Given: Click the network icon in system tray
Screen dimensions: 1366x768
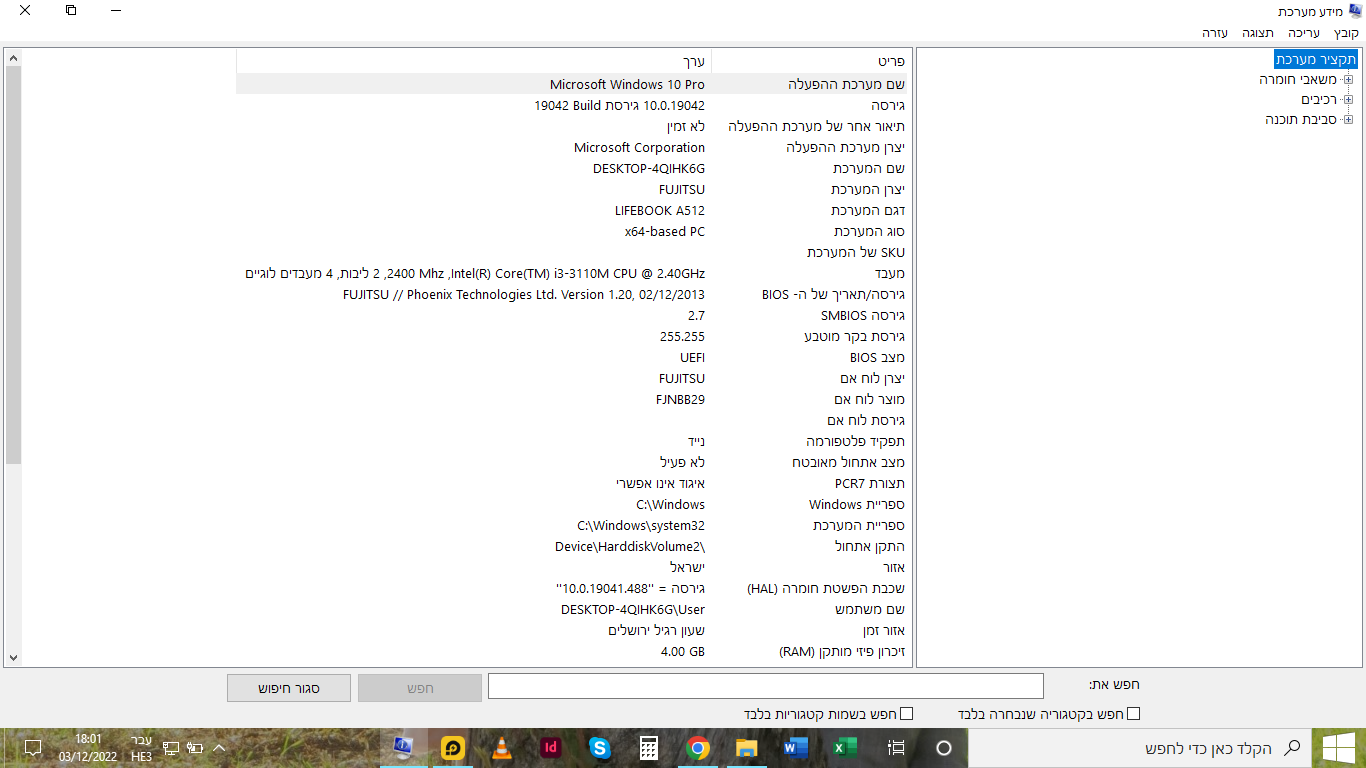Looking at the screenshot, I should (x=171, y=747).
